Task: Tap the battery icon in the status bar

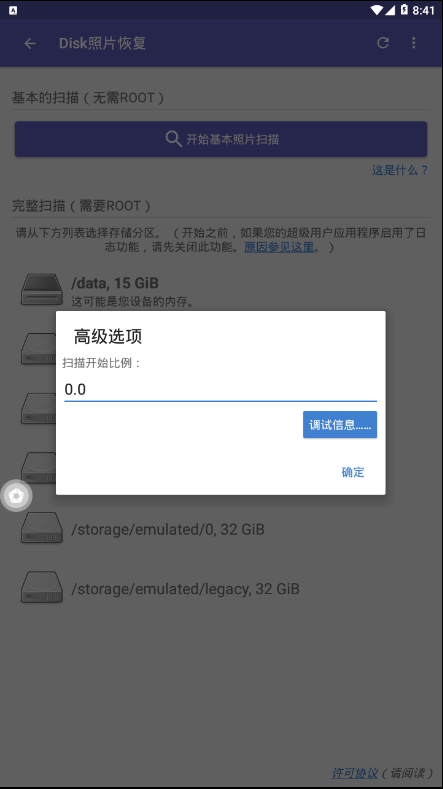Action: pos(404,10)
